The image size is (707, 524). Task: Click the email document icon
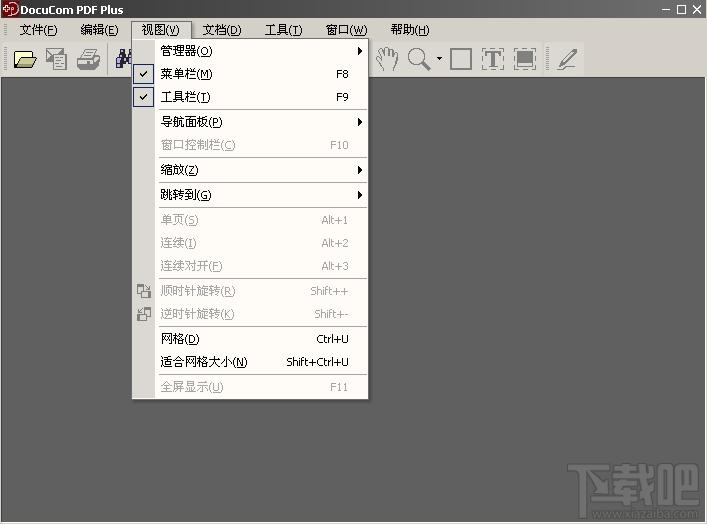click(x=57, y=60)
